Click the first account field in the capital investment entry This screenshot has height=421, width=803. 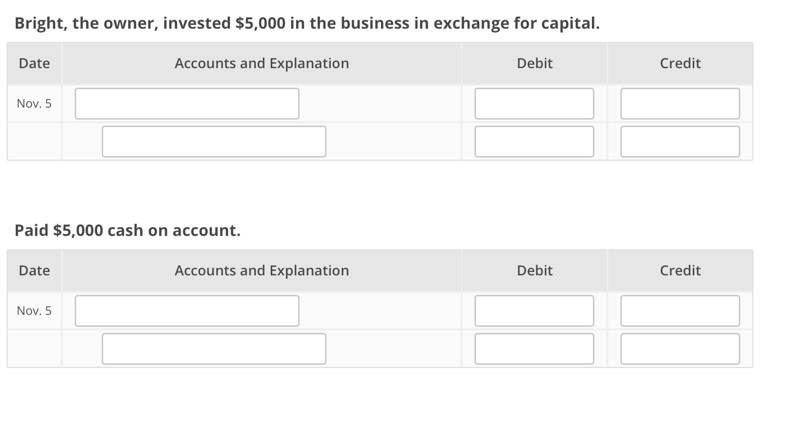coord(186,103)
